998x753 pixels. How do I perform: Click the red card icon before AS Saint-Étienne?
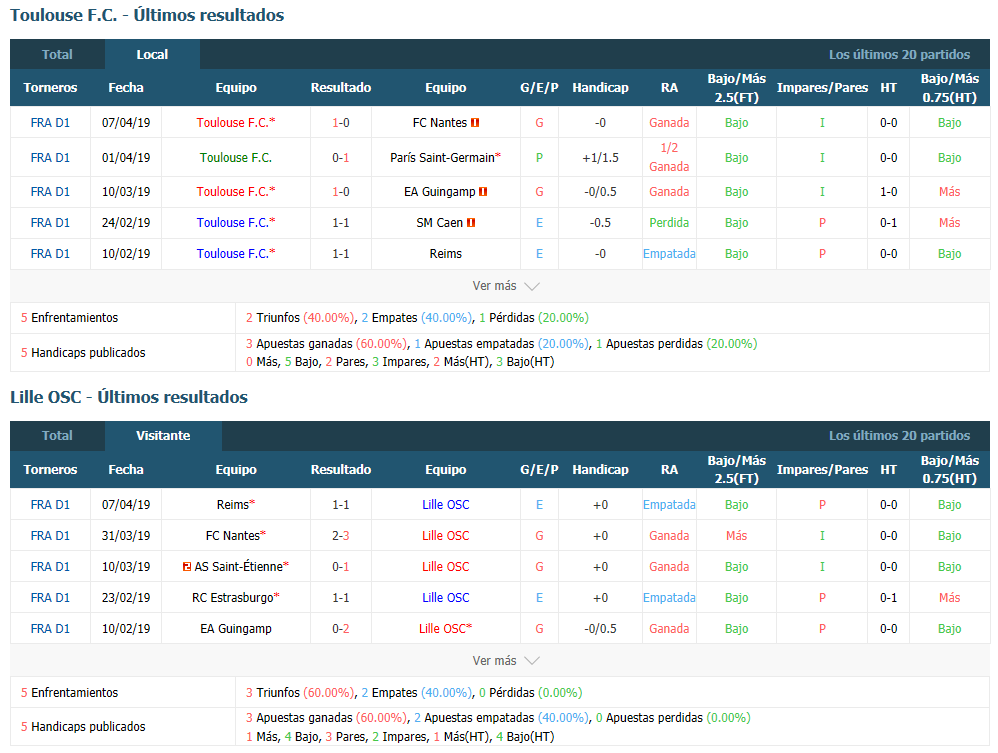186,567
